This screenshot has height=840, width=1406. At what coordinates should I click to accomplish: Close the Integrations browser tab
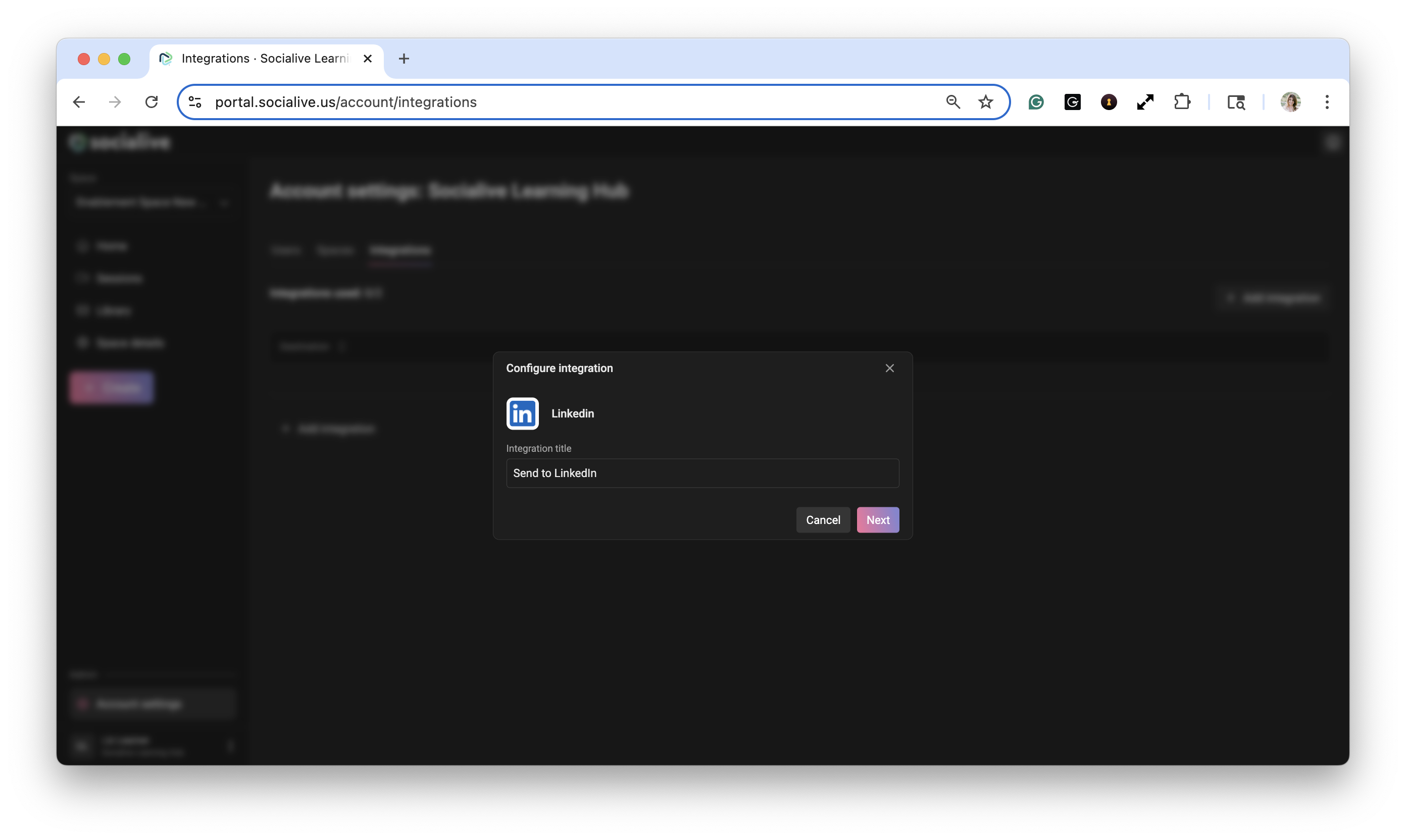[x=368, y=58]
